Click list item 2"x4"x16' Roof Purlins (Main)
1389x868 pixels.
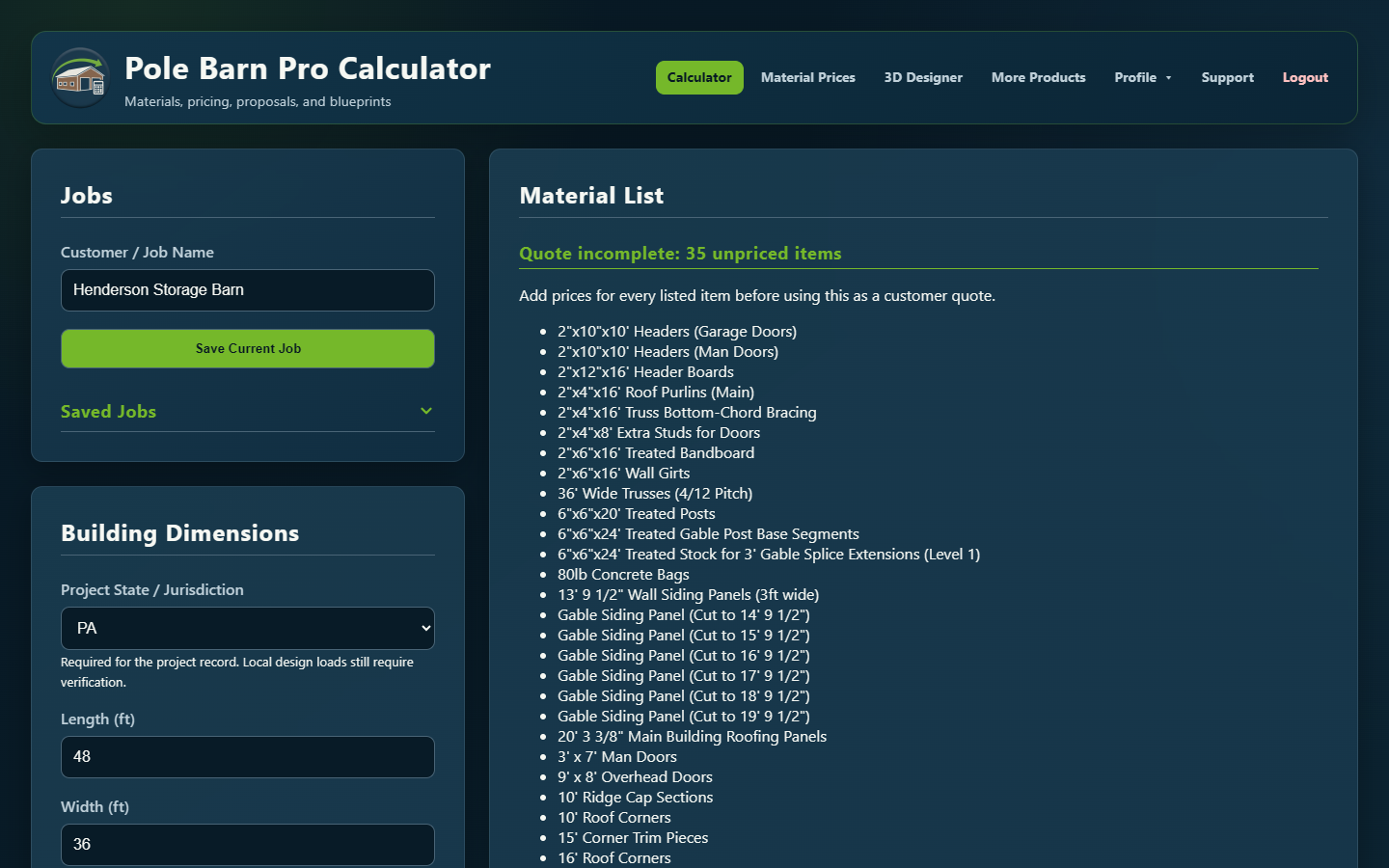tap(656, 392)
